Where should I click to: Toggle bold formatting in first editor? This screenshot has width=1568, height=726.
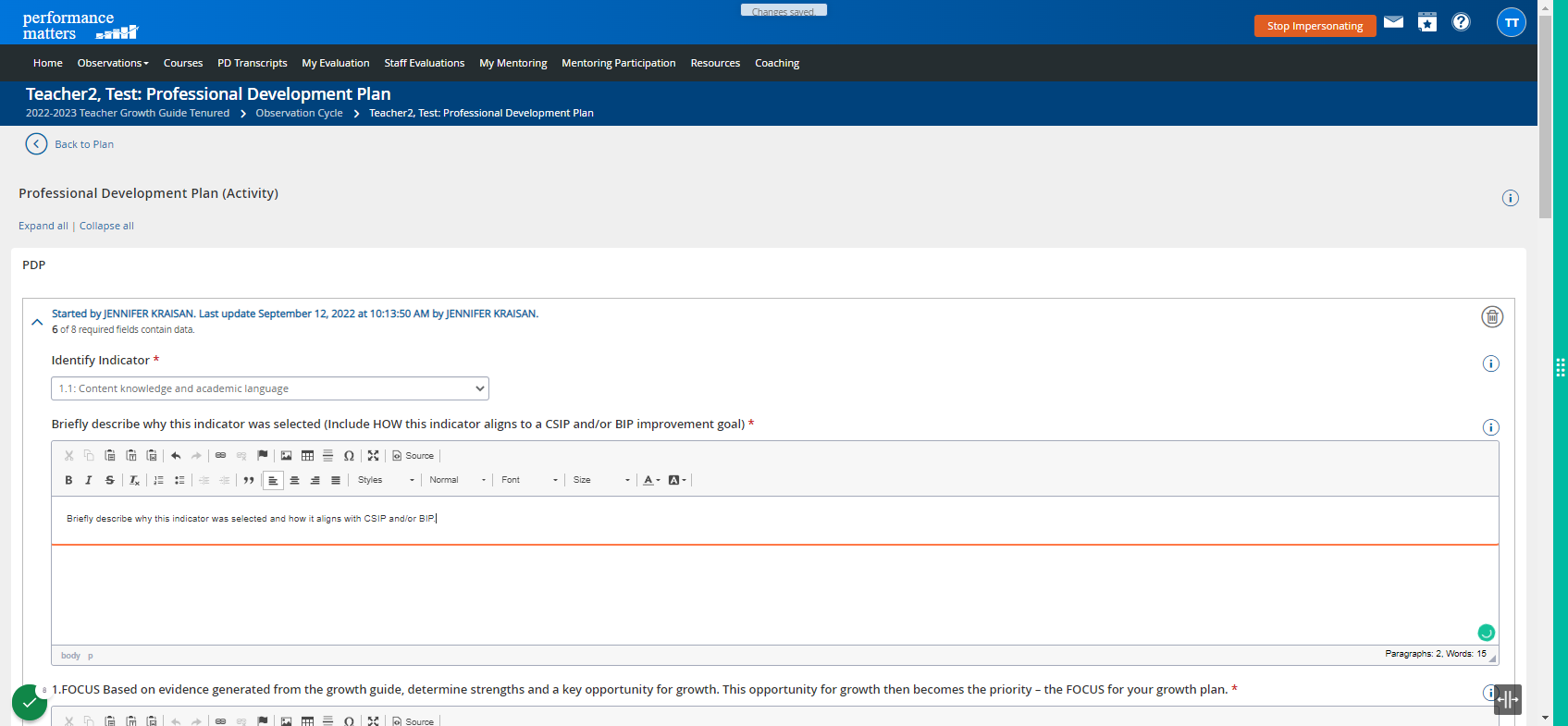(68, 480)
